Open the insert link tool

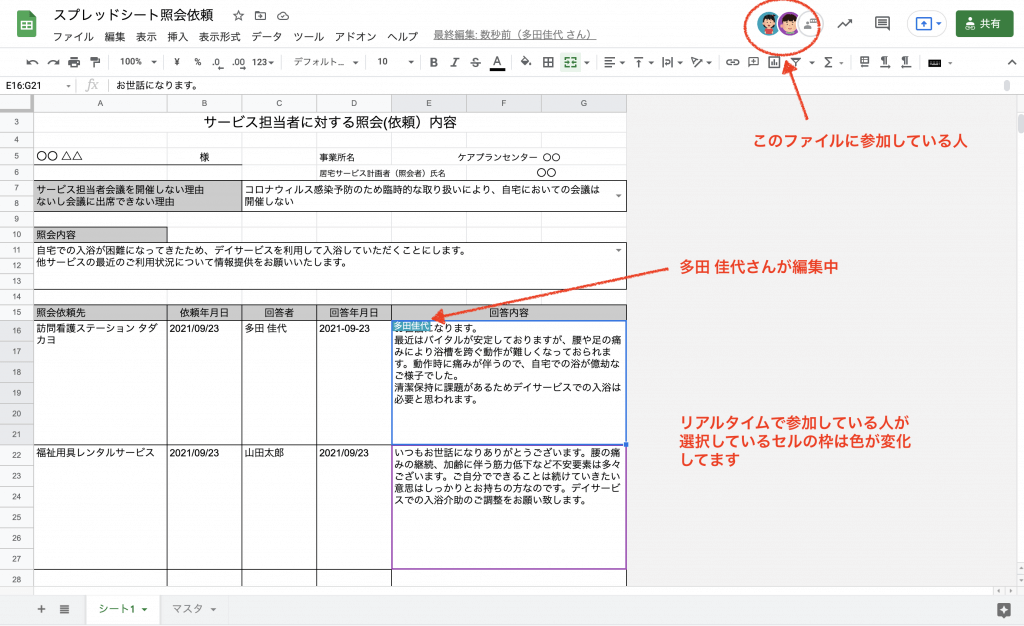pyautogui.click(x=732, y=62)
